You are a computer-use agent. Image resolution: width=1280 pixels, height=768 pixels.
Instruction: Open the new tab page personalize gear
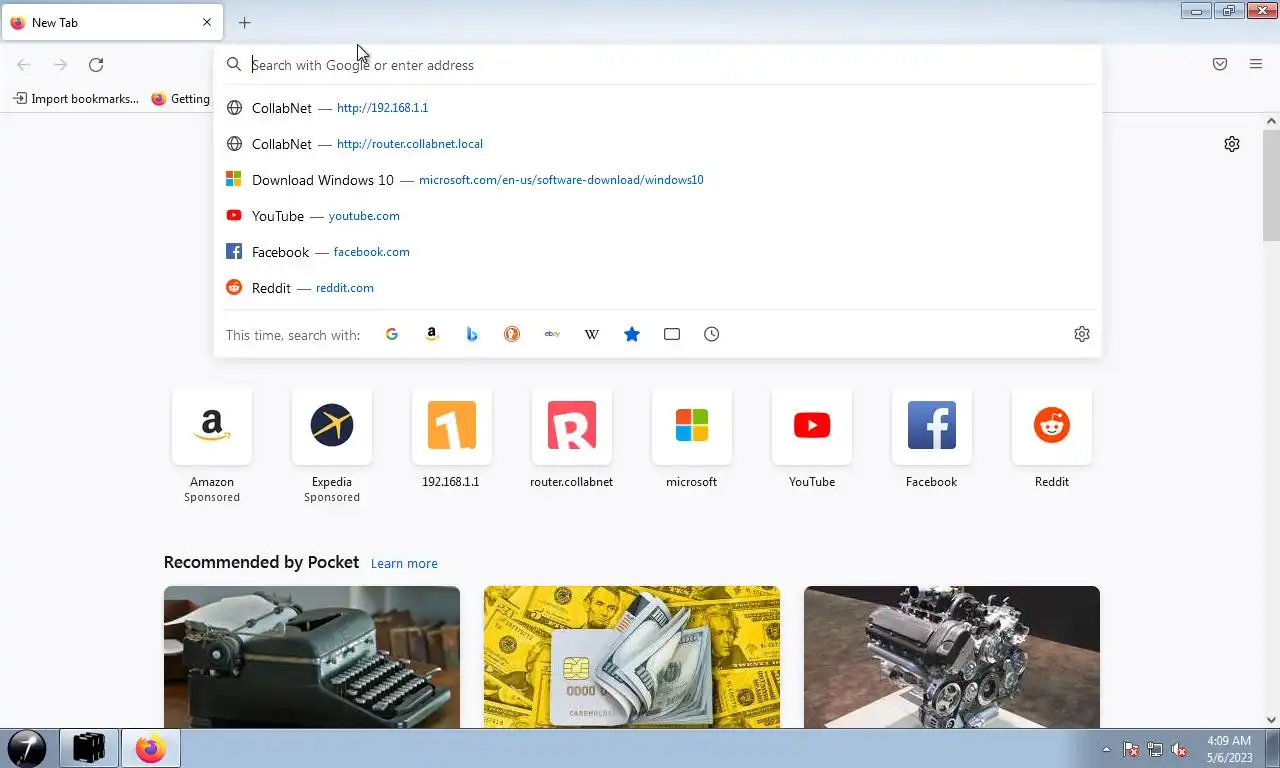click(1232, 144)
